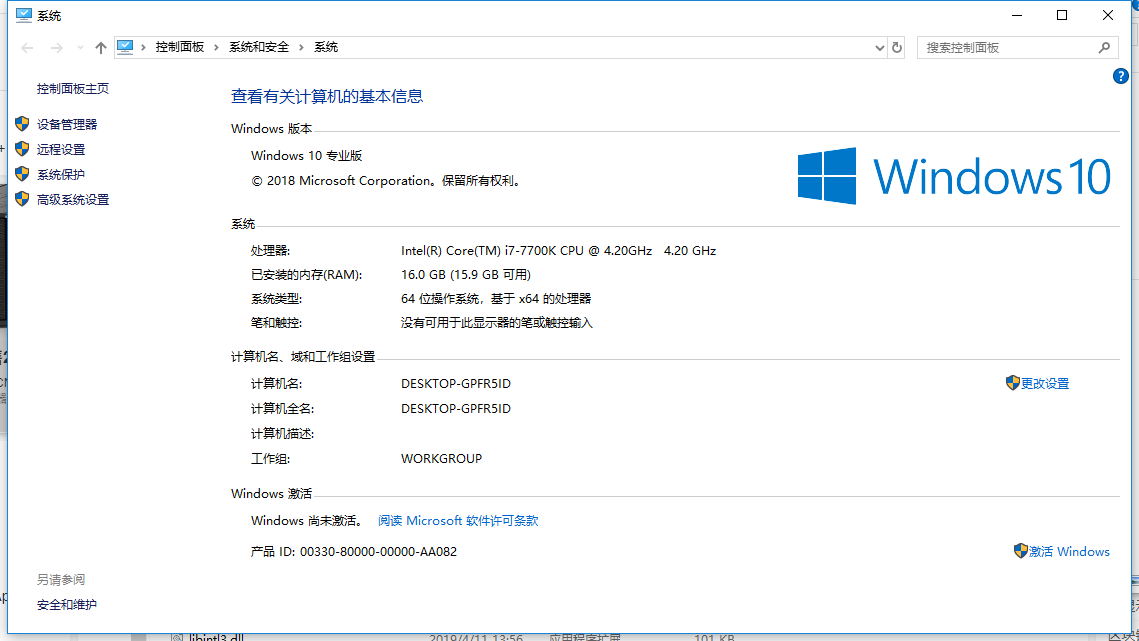1139x641 pixels.
Task: Click the Back navigation arrow
Action: coord(28,47)
